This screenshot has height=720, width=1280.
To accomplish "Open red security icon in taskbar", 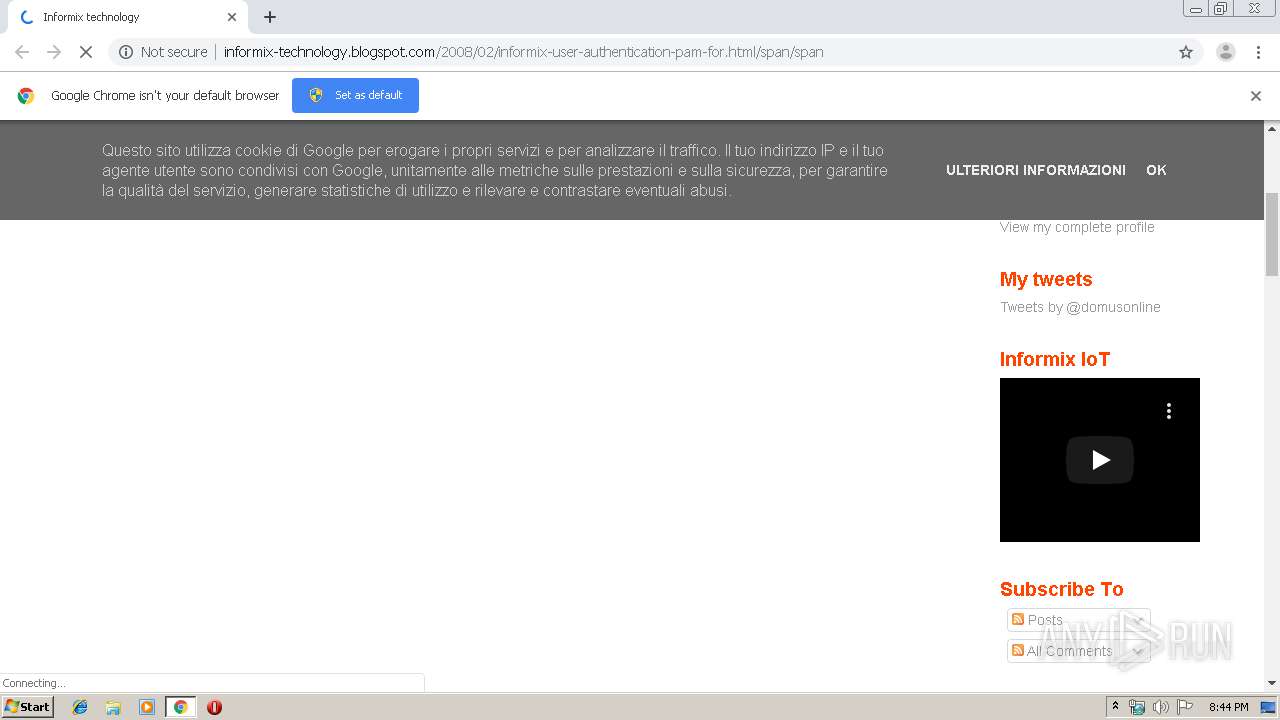I will point(214,707).
